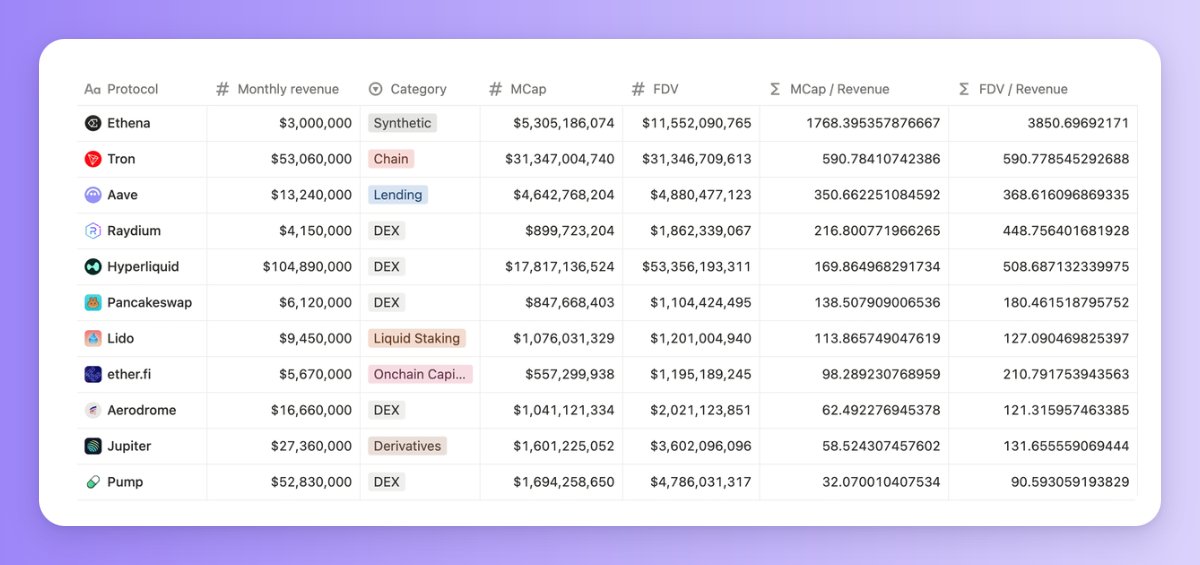
Task: Click the DEX tag in Pump row
Action: point(387,482)
